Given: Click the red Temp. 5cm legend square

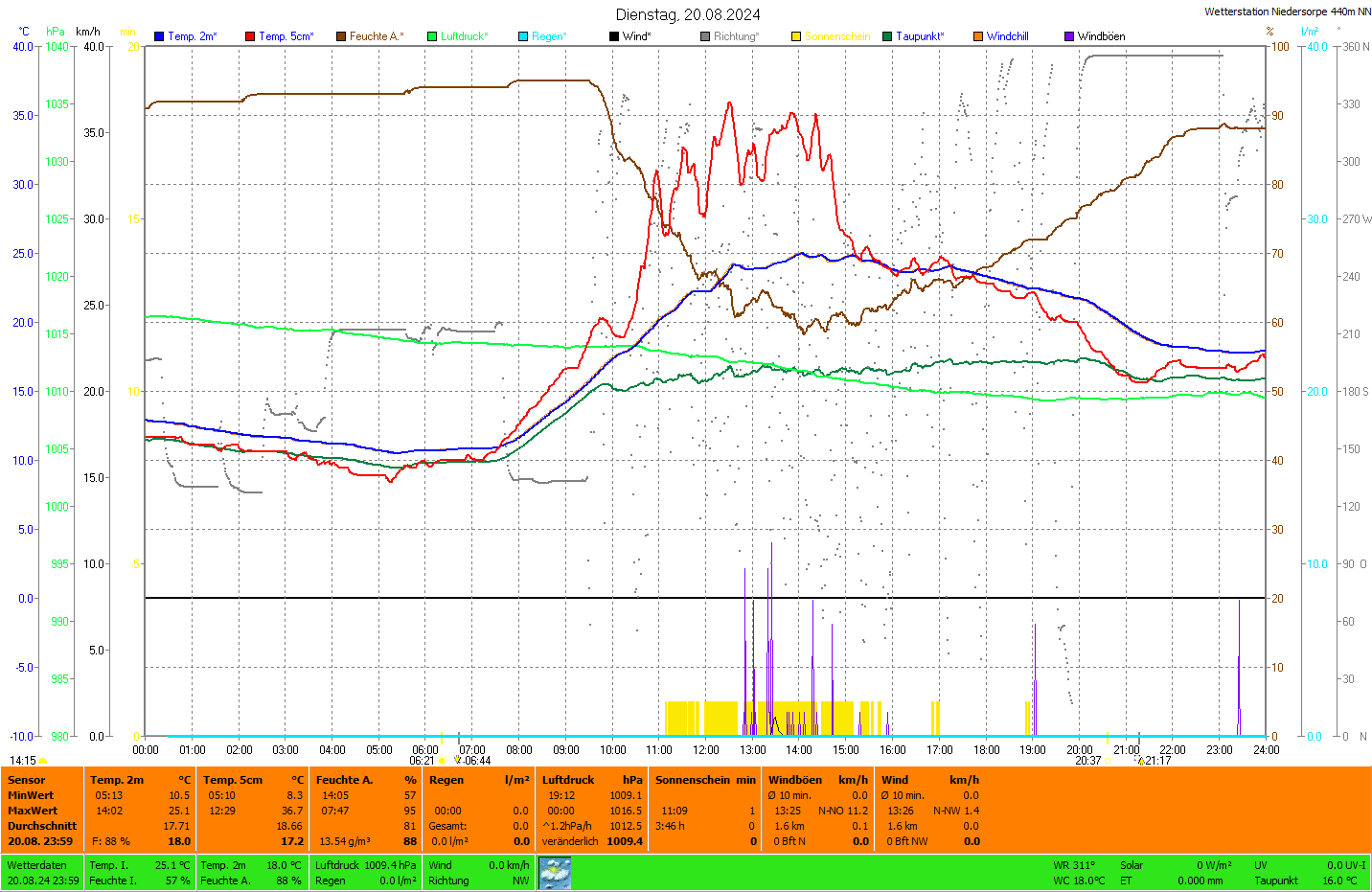Looking at the screenshot, I should click(250, 36).
